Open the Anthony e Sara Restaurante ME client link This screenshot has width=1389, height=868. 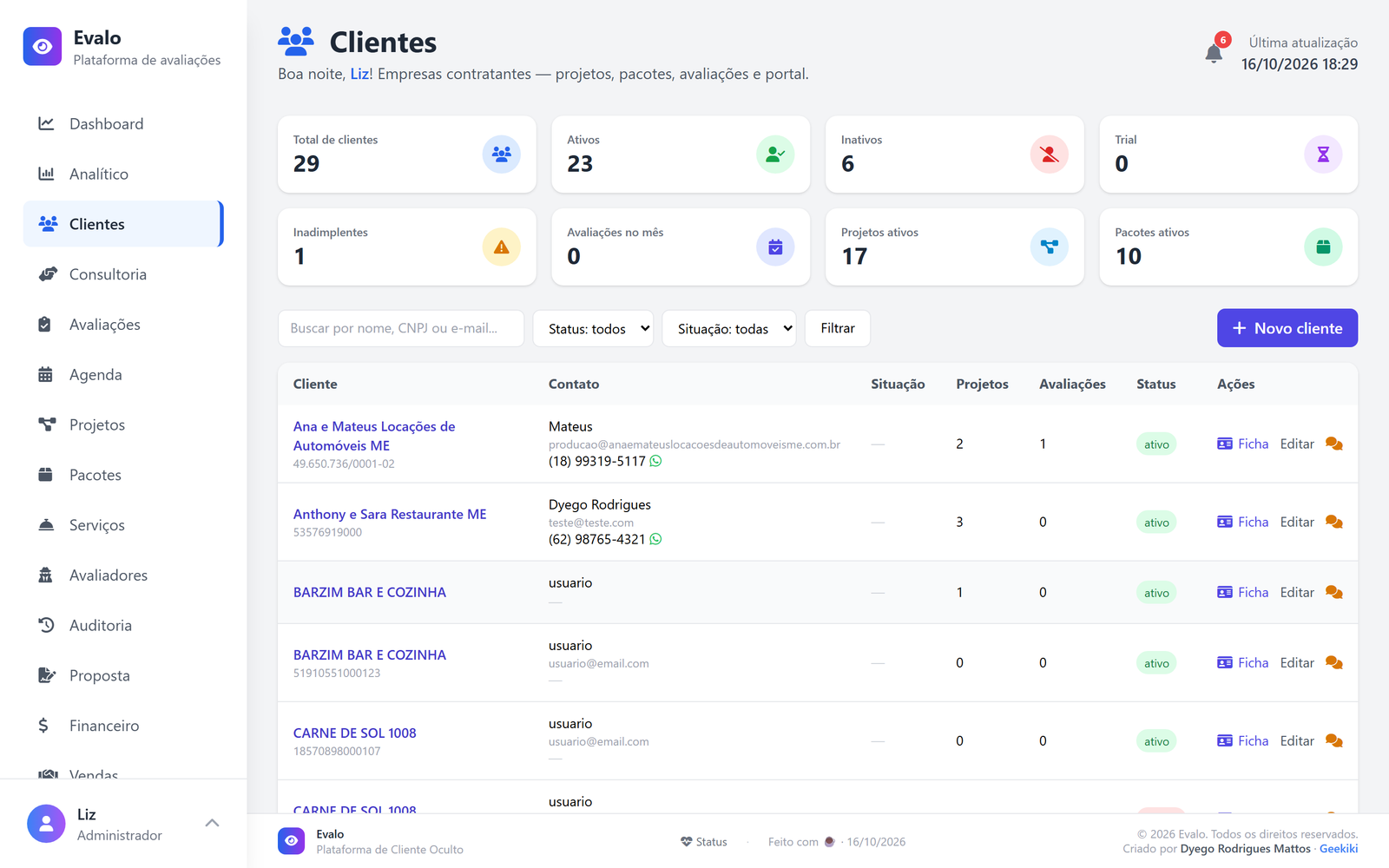tap(390, 514)
